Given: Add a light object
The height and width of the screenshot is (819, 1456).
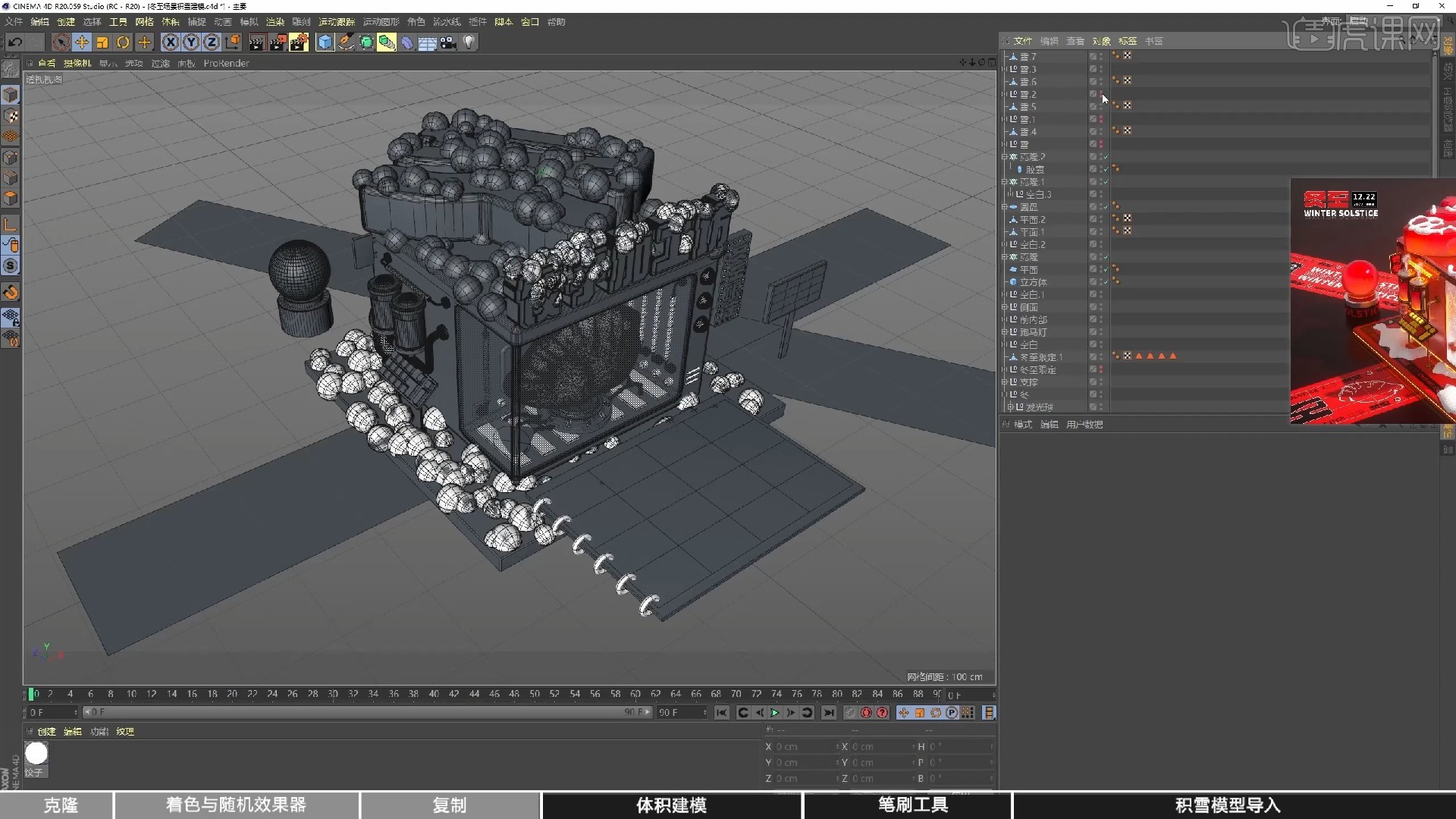Looking at the screenshot, I should tap(469, 42).
